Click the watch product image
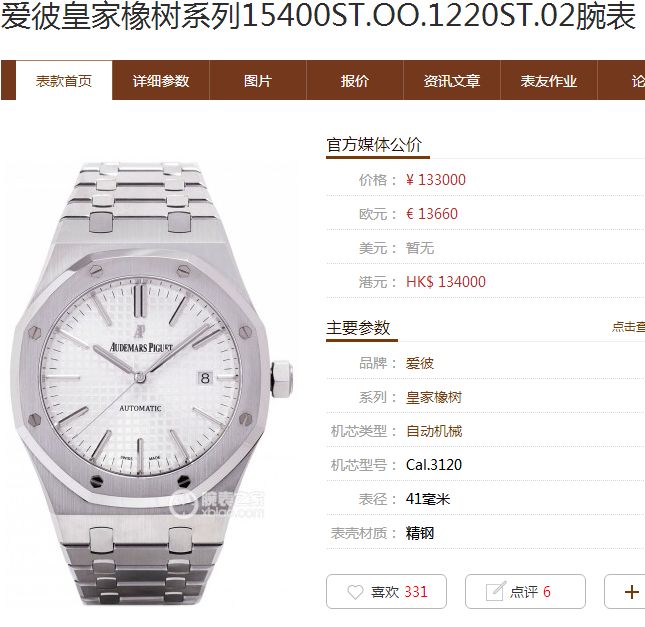The image size is (645, 627). point(151,383)
